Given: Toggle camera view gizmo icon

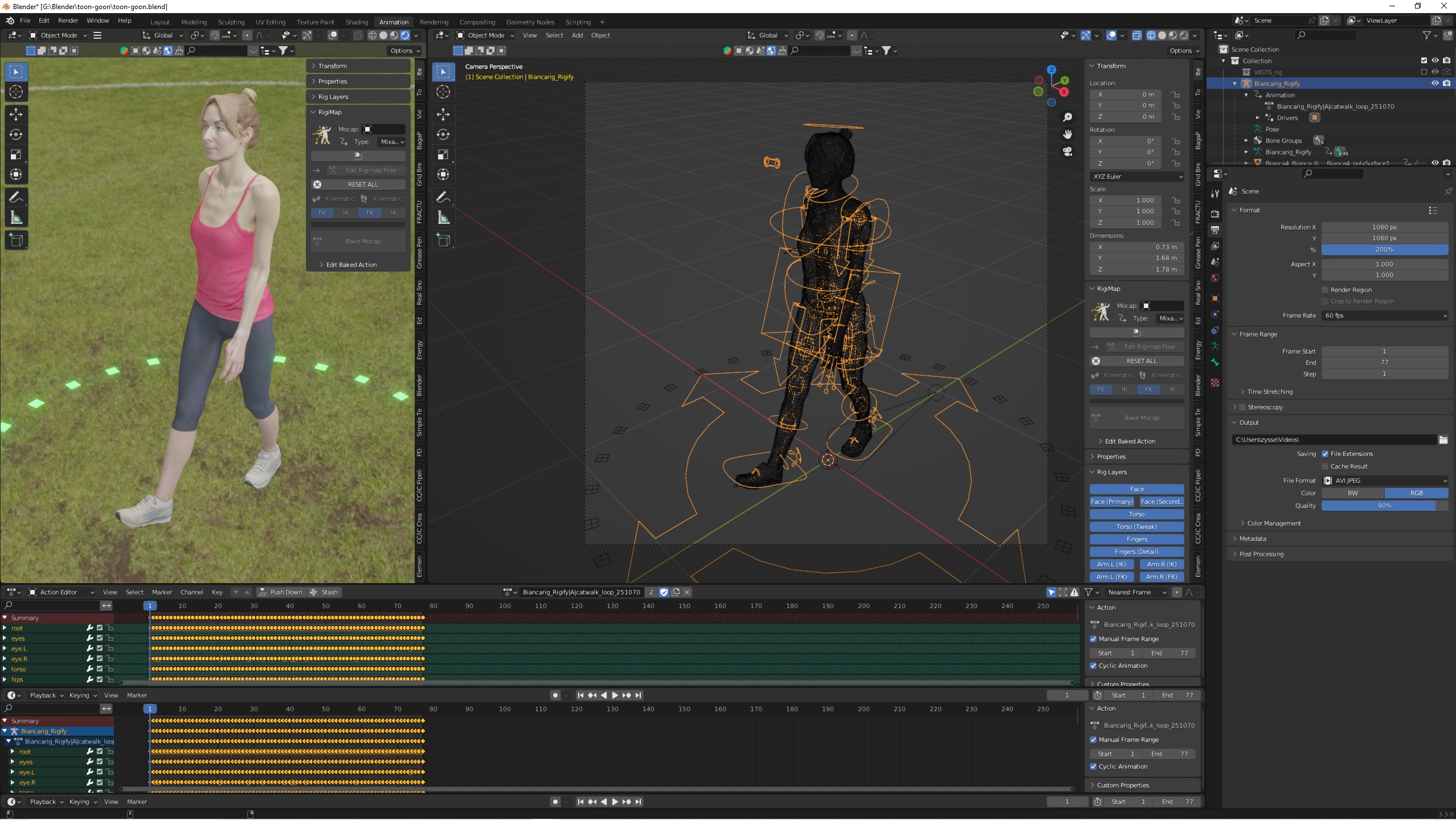Looking at the screenshot, I should [1068, 151].
